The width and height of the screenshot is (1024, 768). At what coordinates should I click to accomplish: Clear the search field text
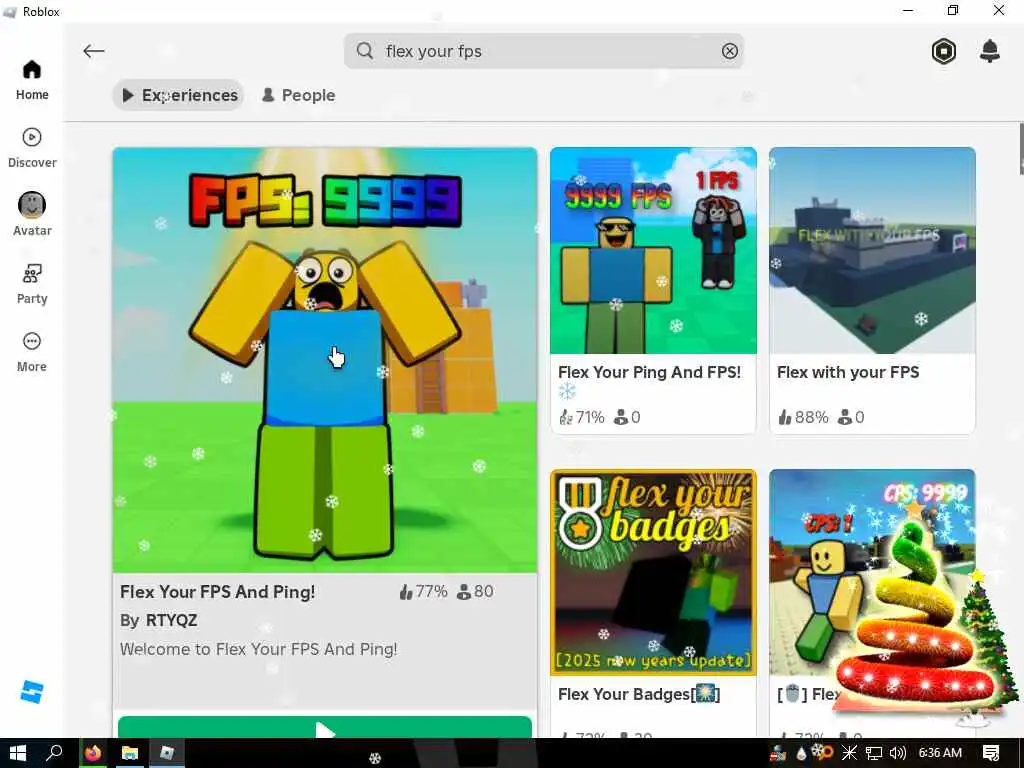[729, 51]
